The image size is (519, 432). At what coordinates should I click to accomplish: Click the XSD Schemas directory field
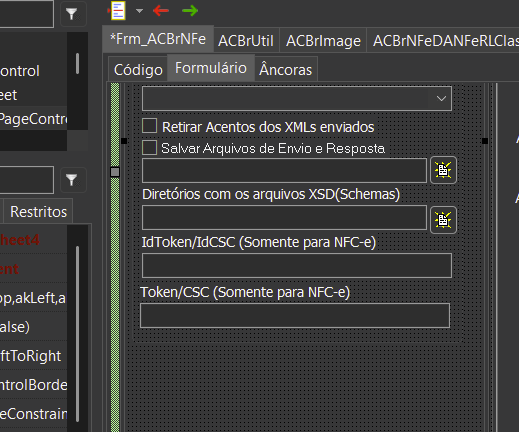pos(284,218)
